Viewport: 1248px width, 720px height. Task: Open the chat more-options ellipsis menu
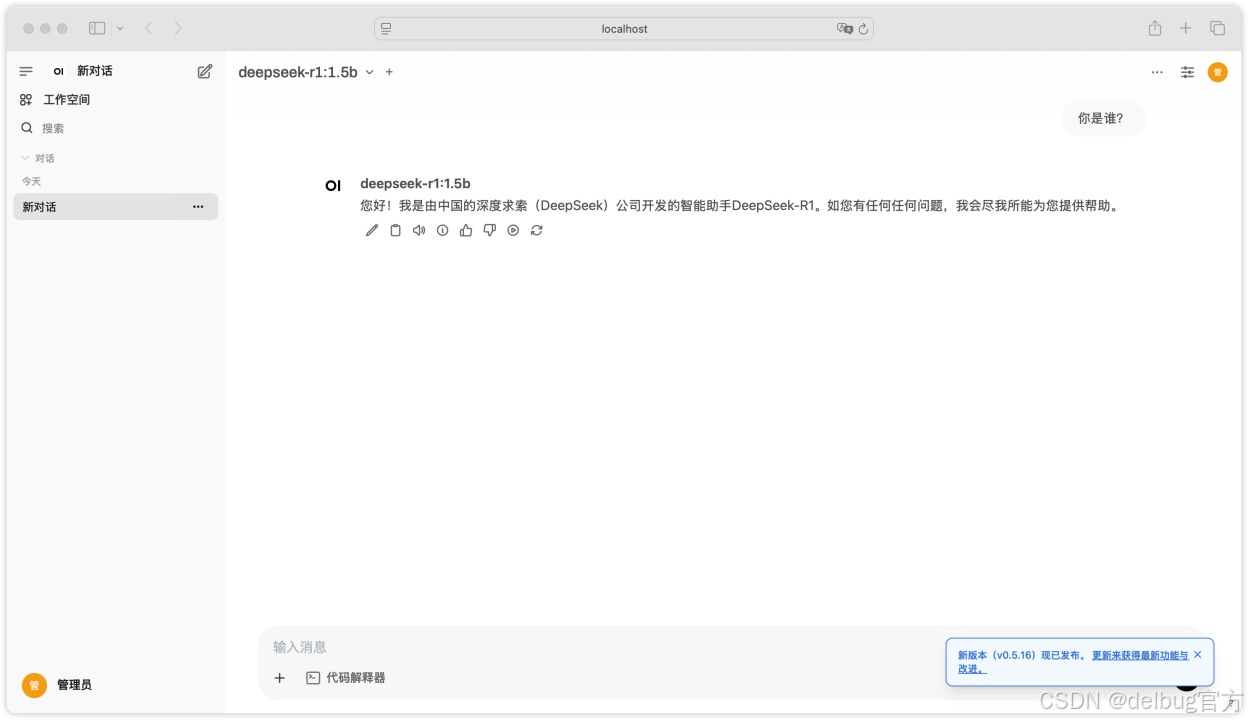pyautogui.click(x=1157, y=72)
